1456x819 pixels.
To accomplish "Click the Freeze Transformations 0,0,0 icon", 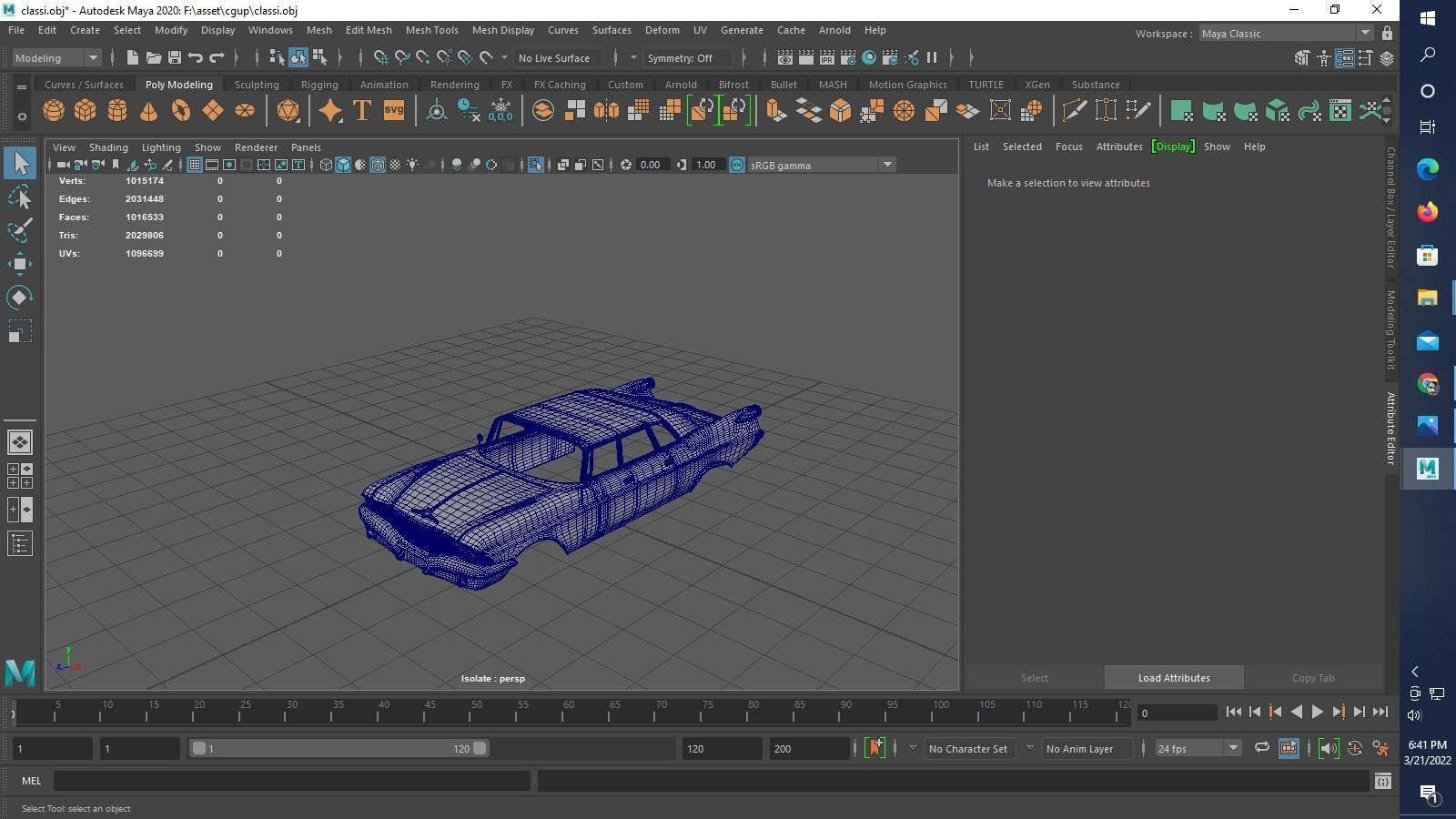I will tap(500, 110).
